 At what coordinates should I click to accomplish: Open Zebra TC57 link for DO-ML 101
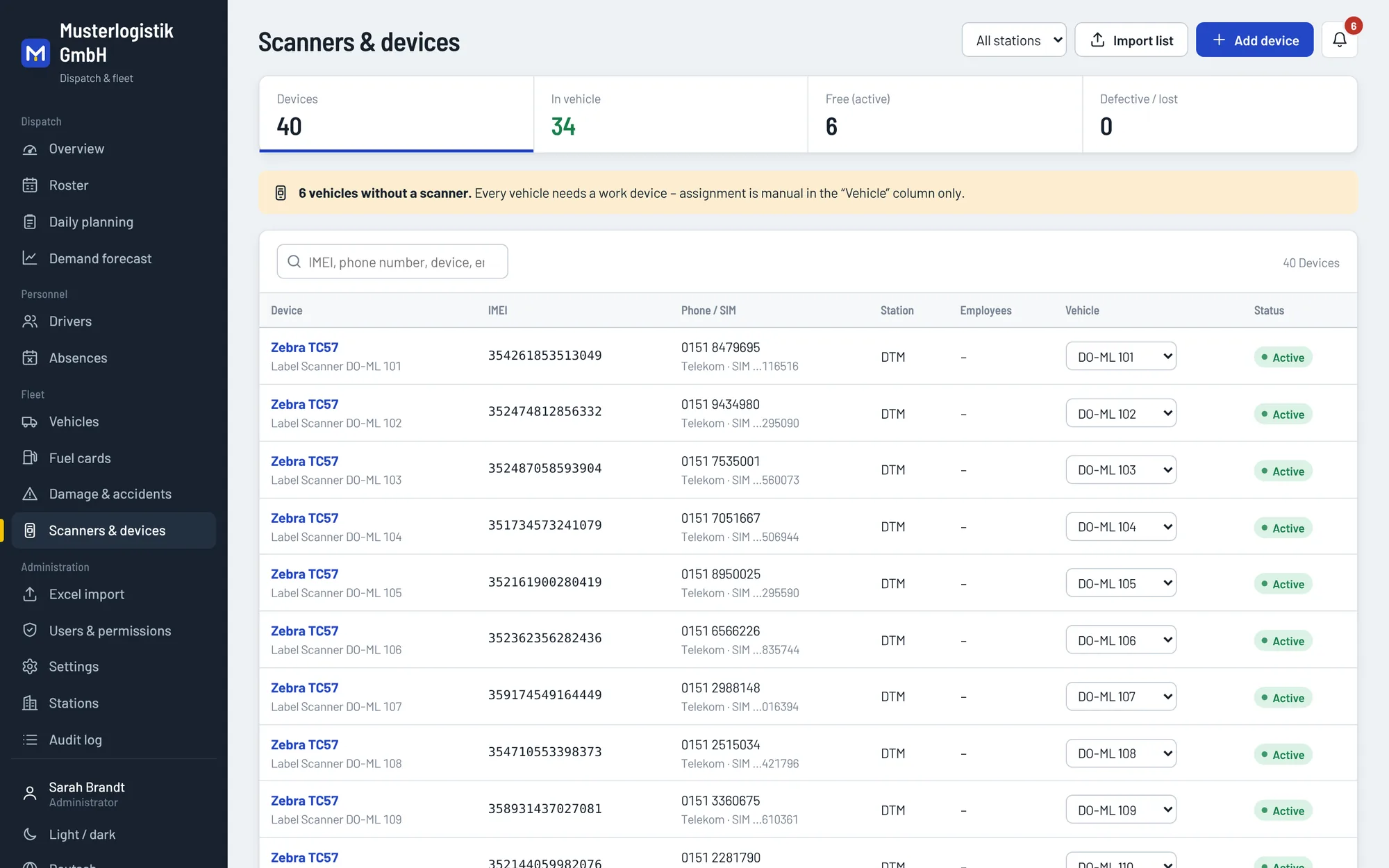click(304, 347)
